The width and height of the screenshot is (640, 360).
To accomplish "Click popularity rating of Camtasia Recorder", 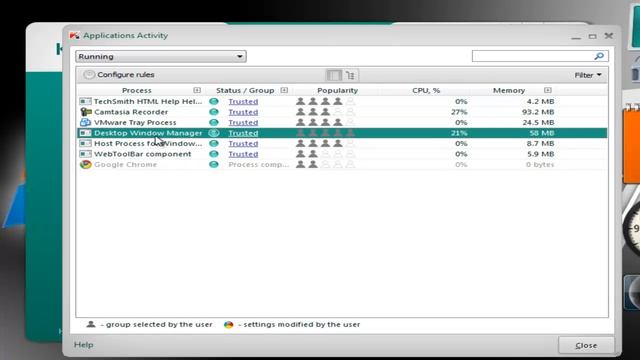I will [325, 112].
